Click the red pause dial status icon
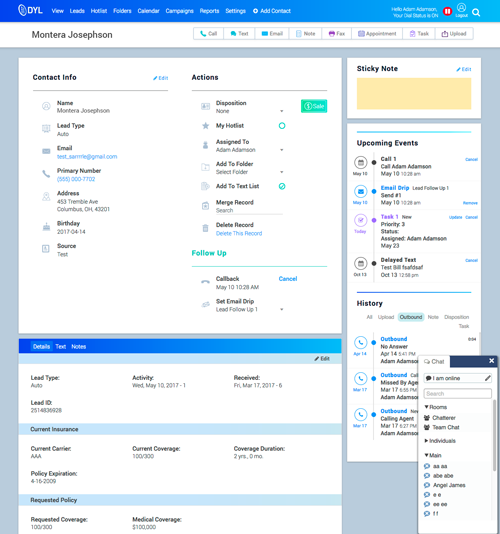The height and width of the screenshot is (534, 500). coord(447,12)
